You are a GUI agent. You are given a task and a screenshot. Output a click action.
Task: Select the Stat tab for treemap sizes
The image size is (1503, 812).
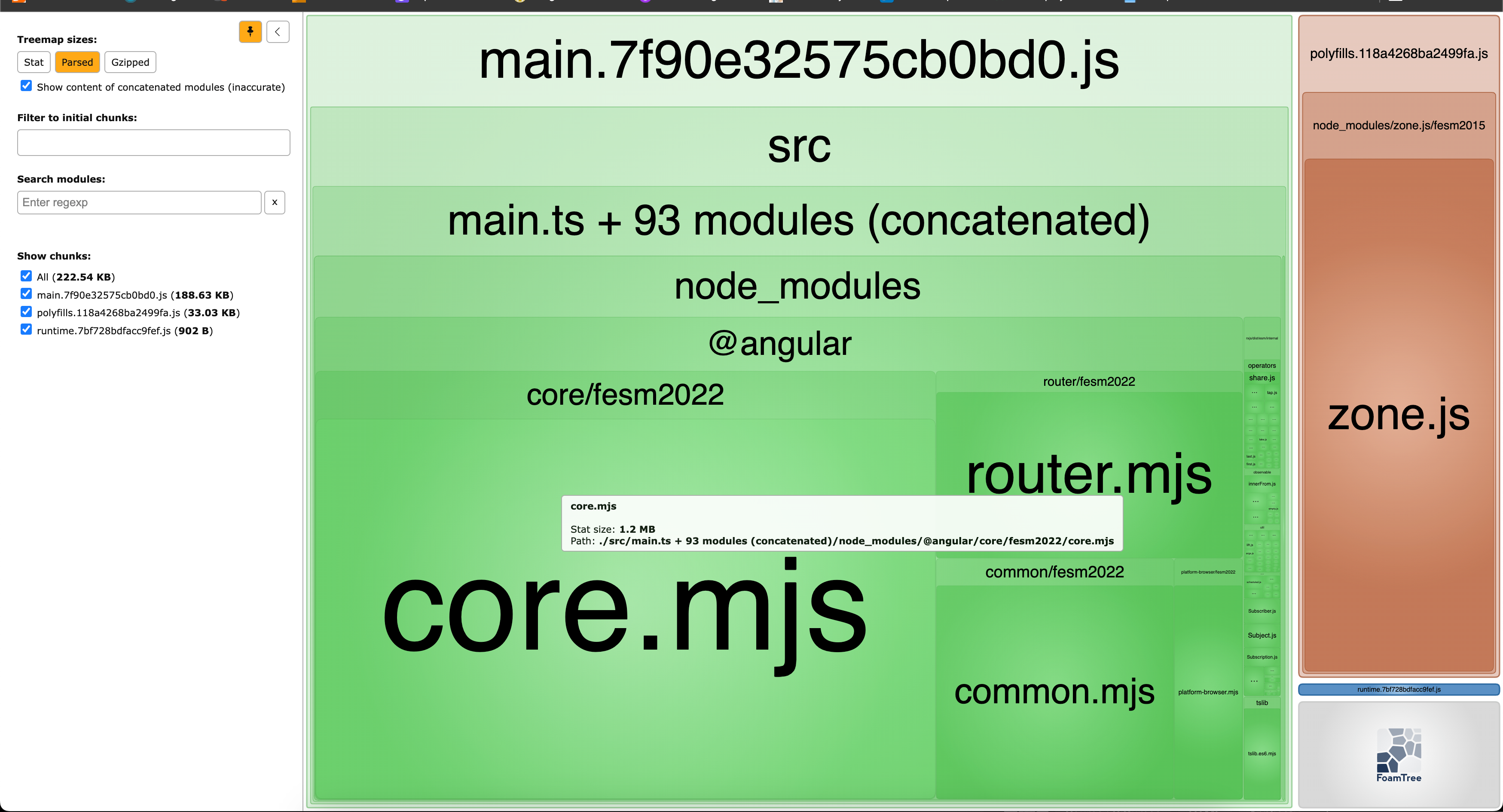[33, 62]
